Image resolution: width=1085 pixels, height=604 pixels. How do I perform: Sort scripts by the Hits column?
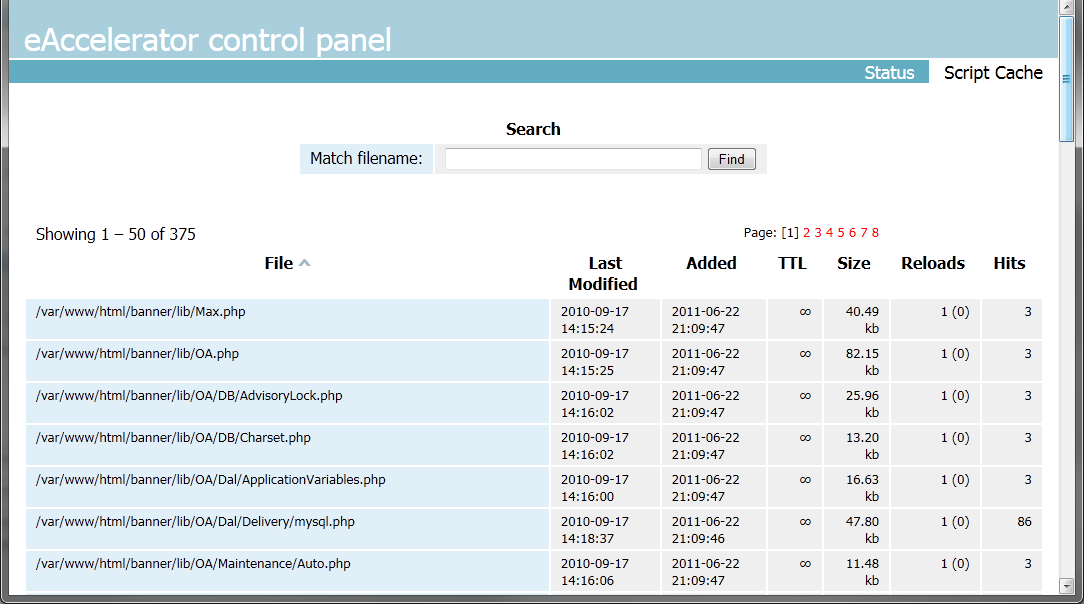pos(1009,263)
